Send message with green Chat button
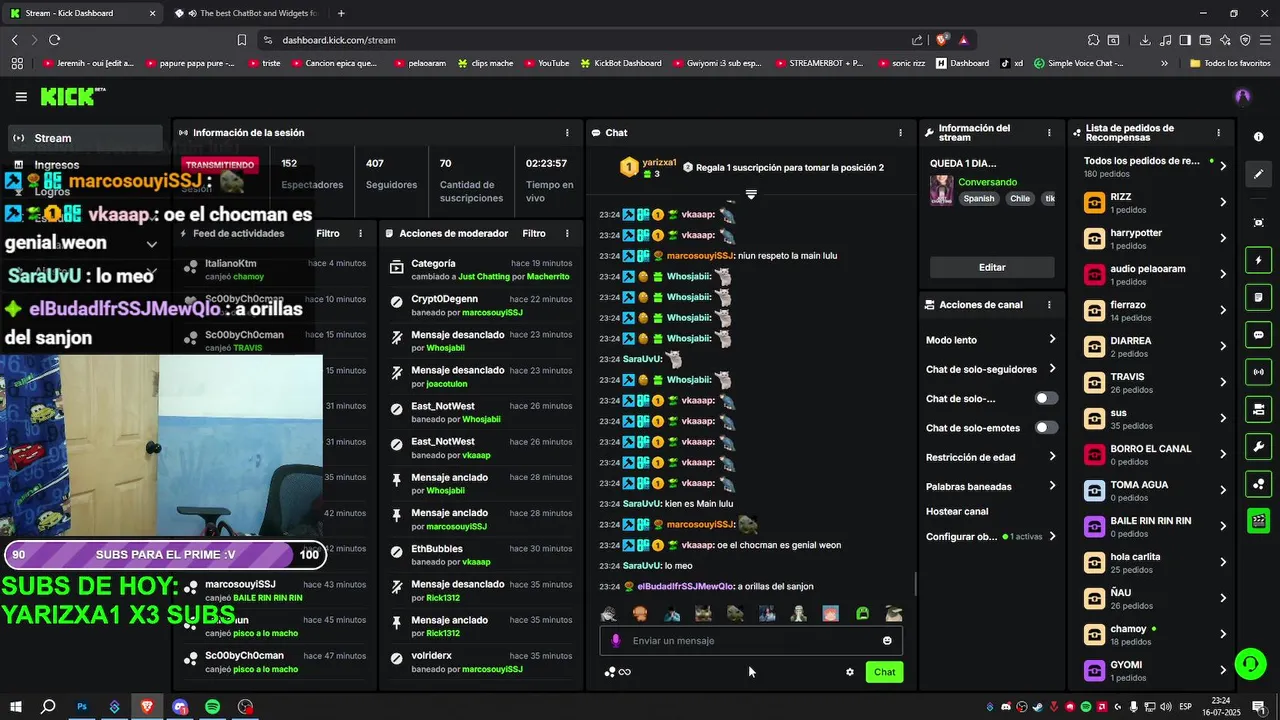 click(x=884, y=672)
